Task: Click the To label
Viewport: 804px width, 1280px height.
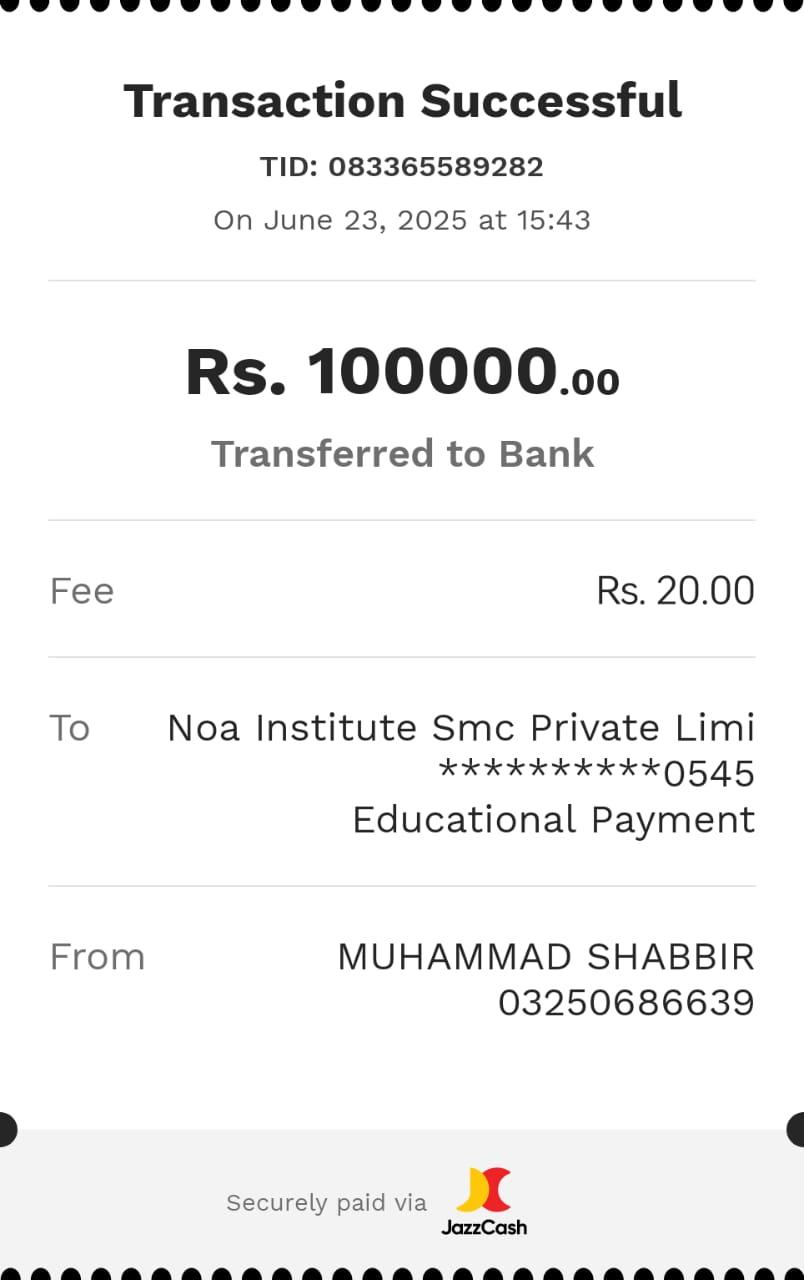Action: tap(70, 728)
